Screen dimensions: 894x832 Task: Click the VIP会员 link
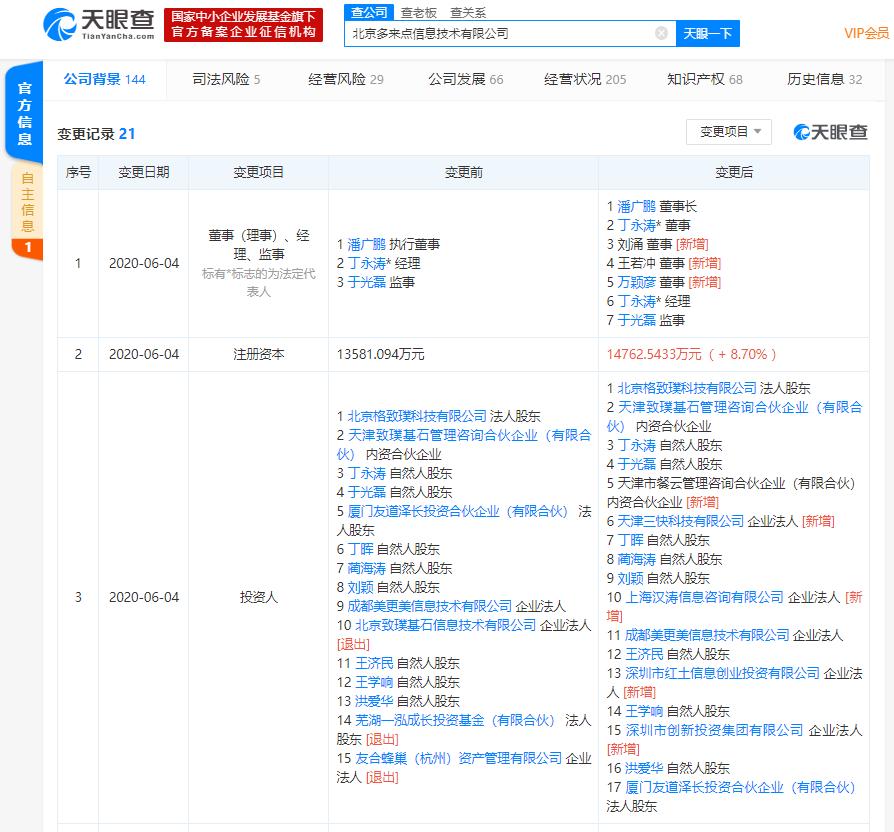pyautogui.click(x=866, y=33)
